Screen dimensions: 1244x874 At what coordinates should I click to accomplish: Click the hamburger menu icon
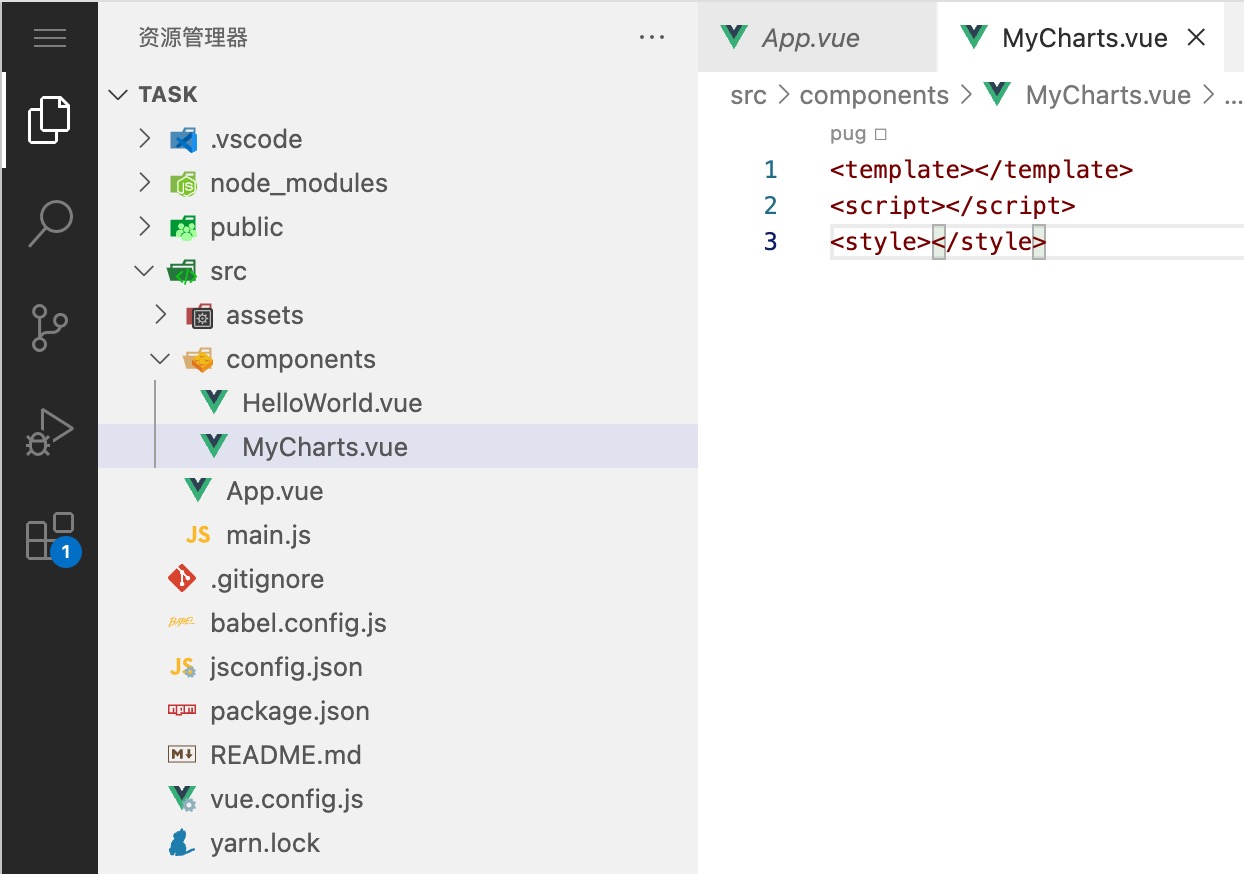[49, 38]
